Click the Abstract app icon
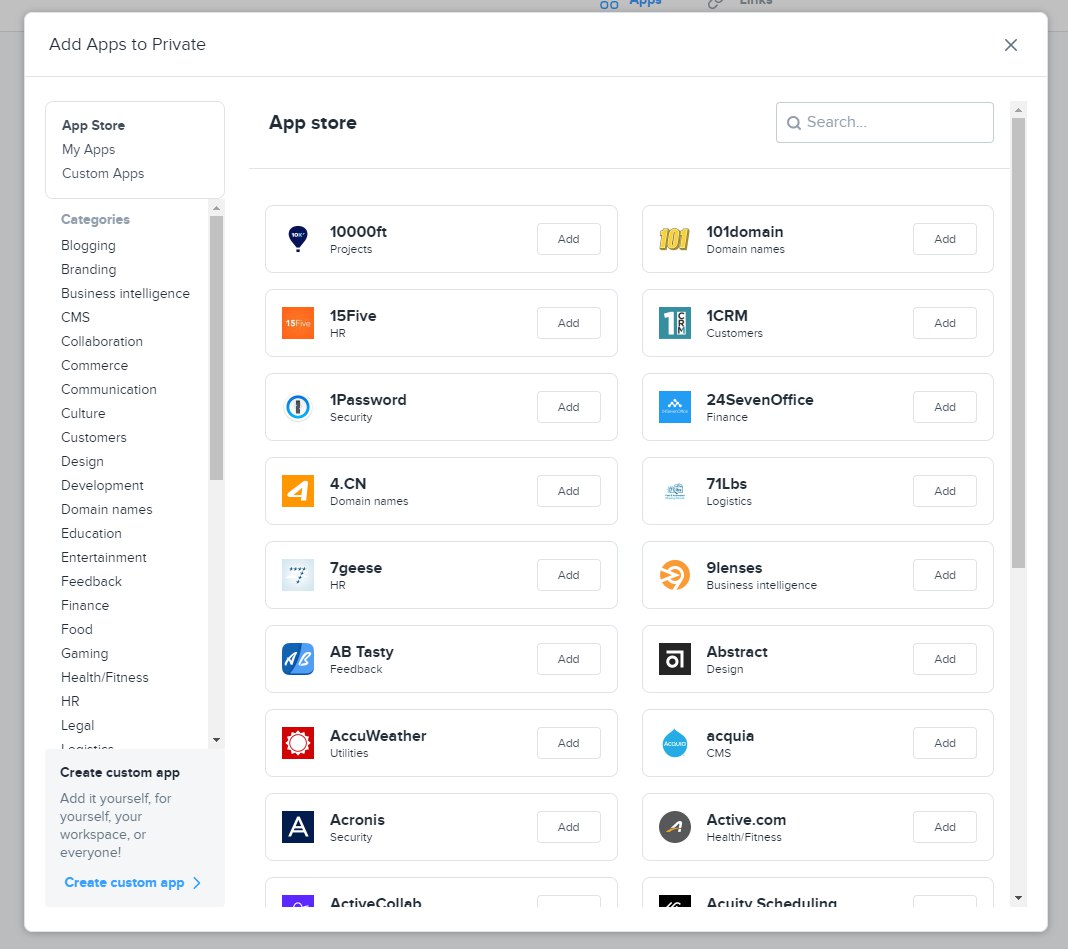1068x949 pixels. (674, 659)
